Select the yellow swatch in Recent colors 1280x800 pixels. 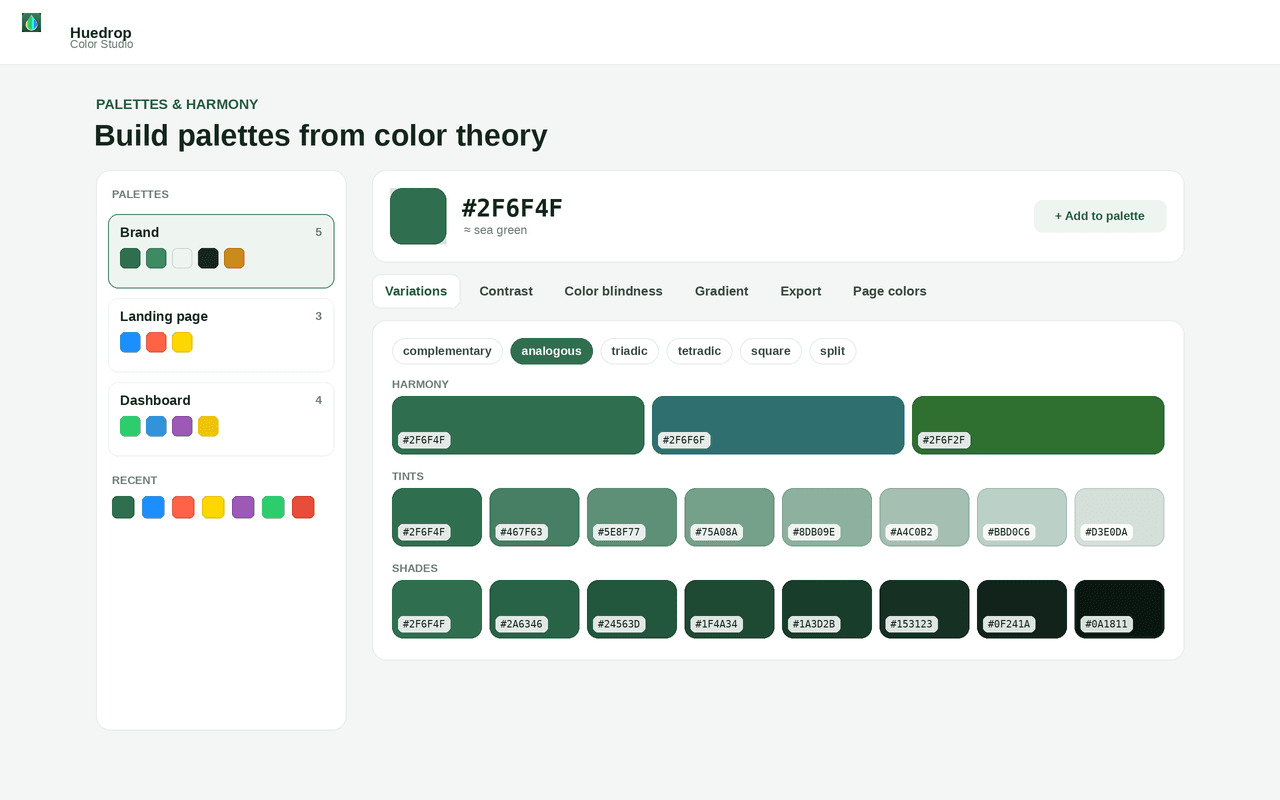213,507
